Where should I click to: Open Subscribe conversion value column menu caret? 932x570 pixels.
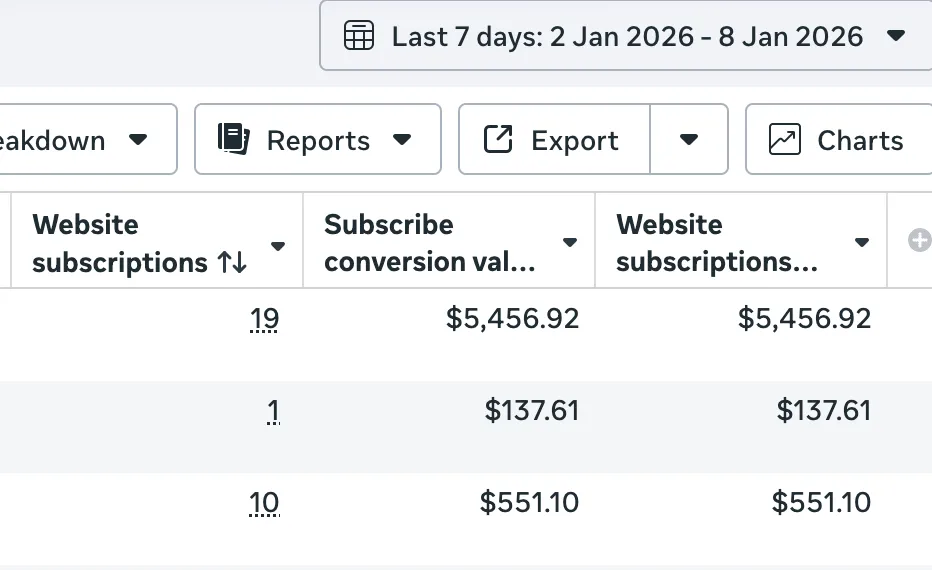tap(570, 243)
